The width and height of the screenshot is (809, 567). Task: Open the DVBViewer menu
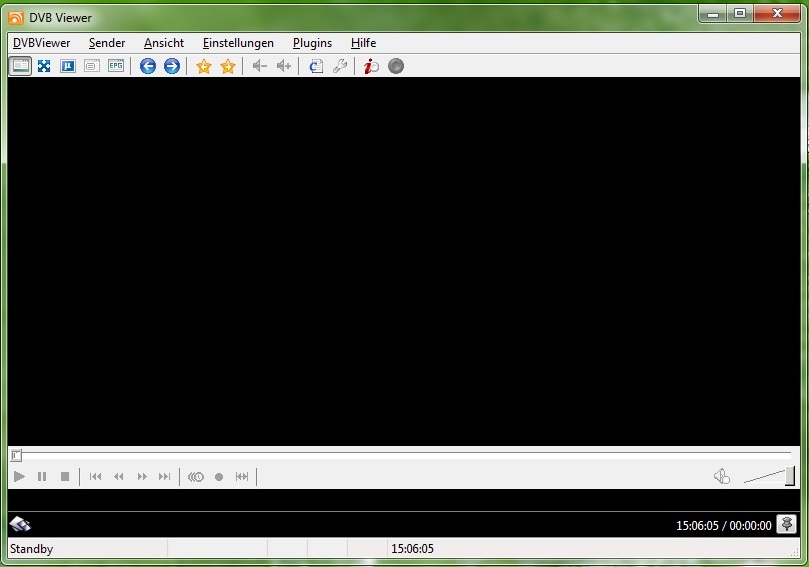[41, 43]
